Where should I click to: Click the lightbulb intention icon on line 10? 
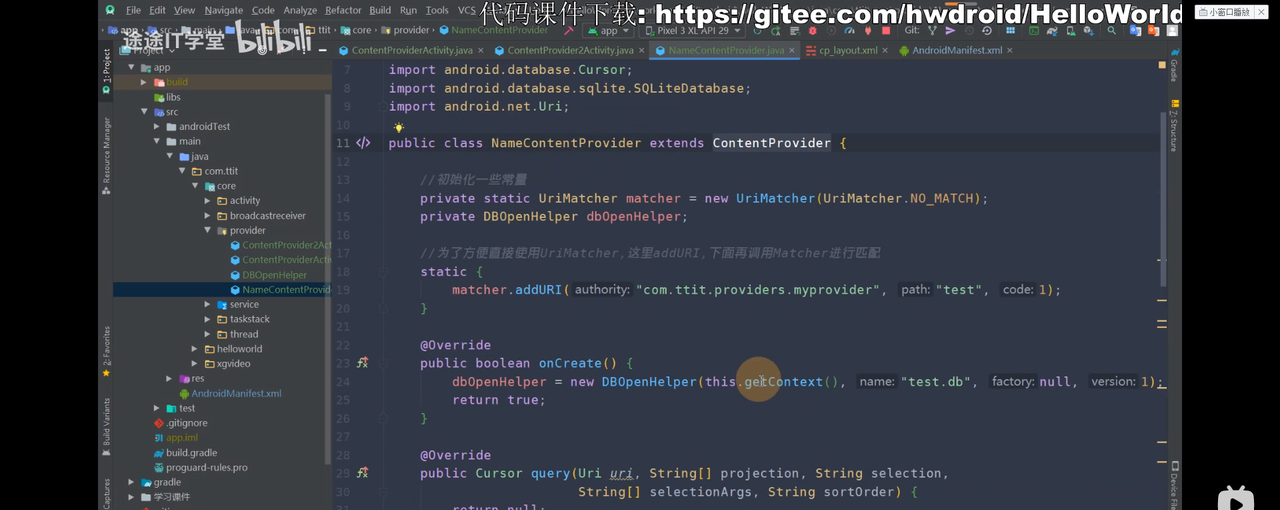pos(398,127)
